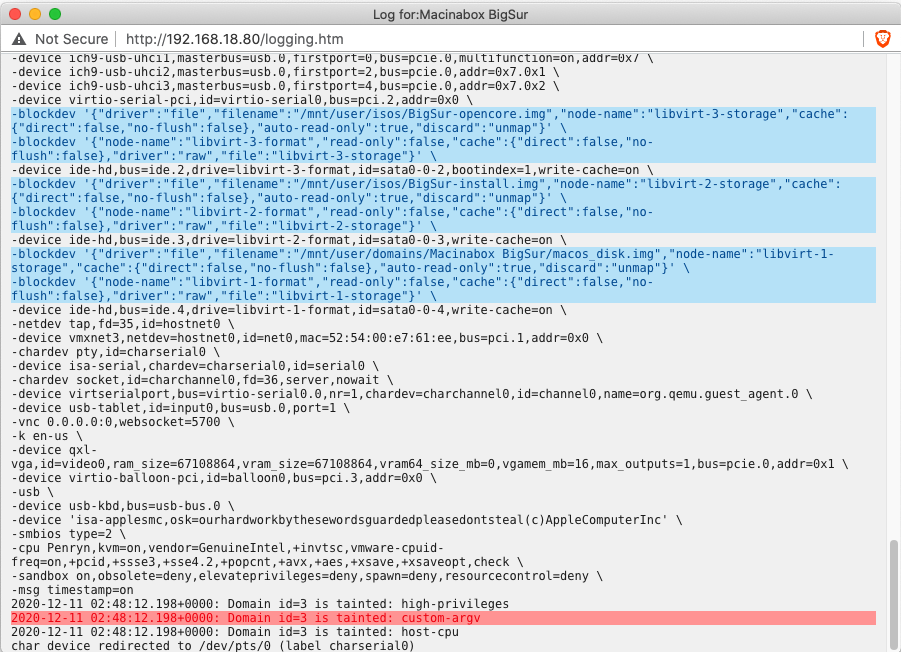Click the '-msg timestamp=on' line
Viewport: 901px width, 652px height.
(72, 590)
